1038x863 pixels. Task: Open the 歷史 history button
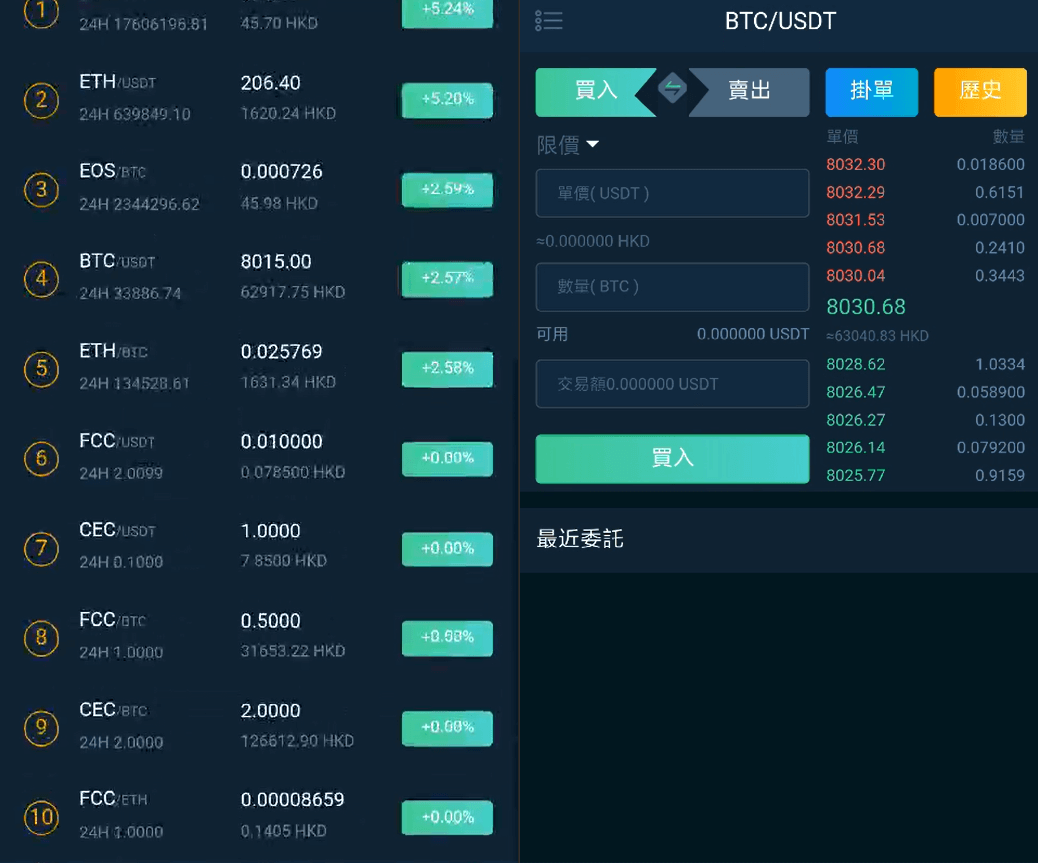coord(980,92)
